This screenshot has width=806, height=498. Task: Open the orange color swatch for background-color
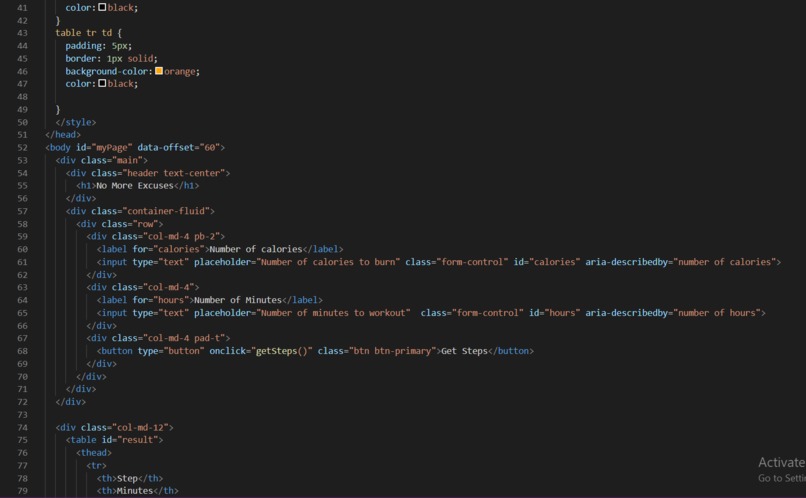(x=159, y=71)
